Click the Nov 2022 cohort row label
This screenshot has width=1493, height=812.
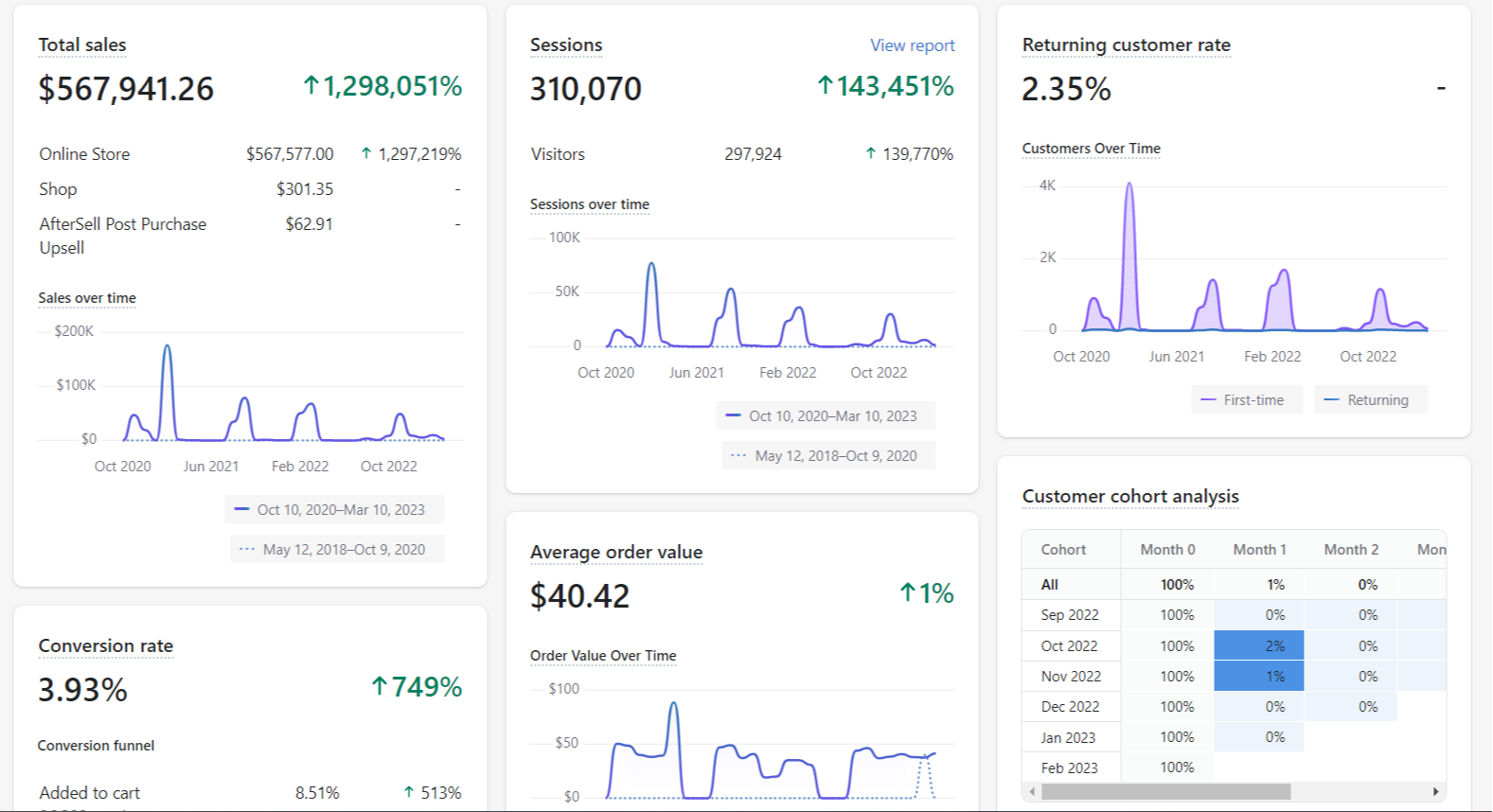1071,677
